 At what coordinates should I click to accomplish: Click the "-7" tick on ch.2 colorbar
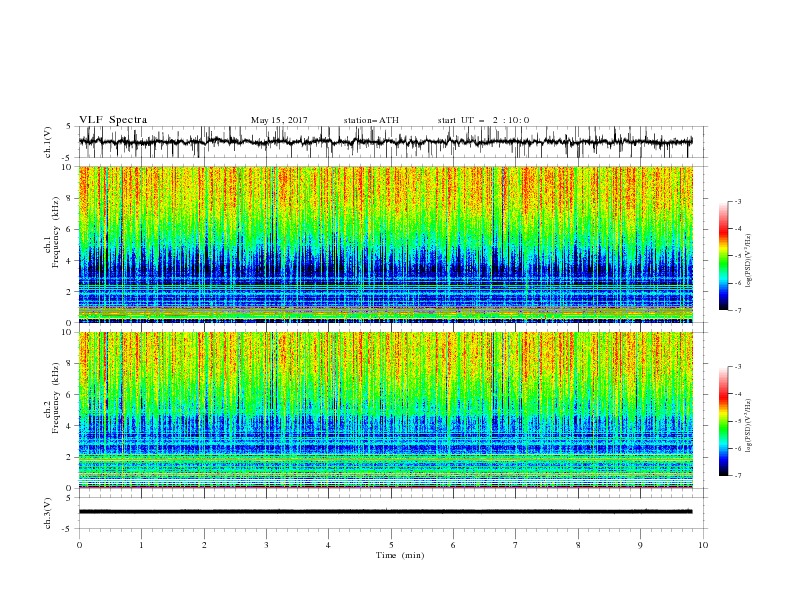click(x=737, y=475)
